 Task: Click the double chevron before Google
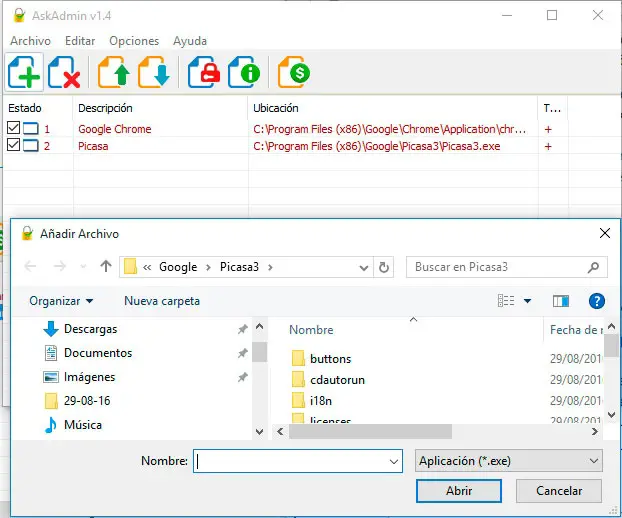[147, 267]
